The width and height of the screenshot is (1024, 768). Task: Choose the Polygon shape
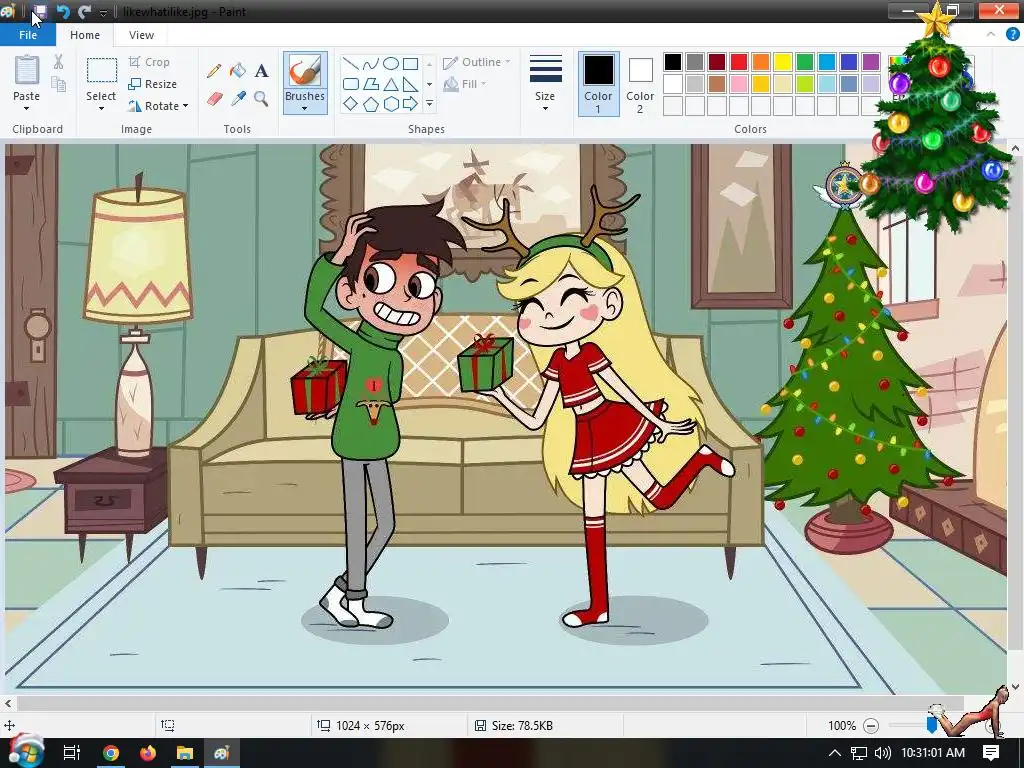pyautogui.click(x=371, y=84)
